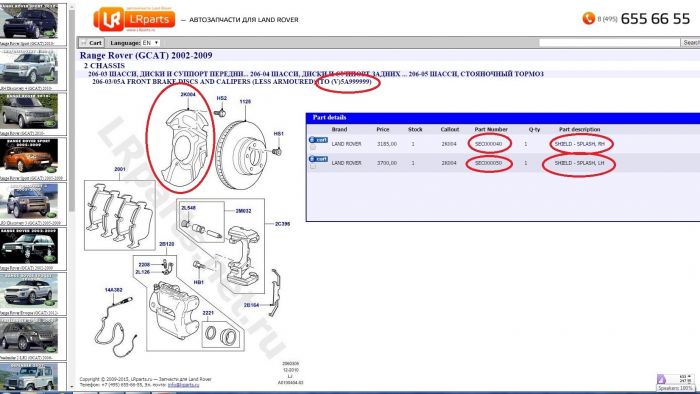Open the Language EN dropdown
Image resolution: width=700 pixels, height=394 pixels.
[x=150, y=43]
